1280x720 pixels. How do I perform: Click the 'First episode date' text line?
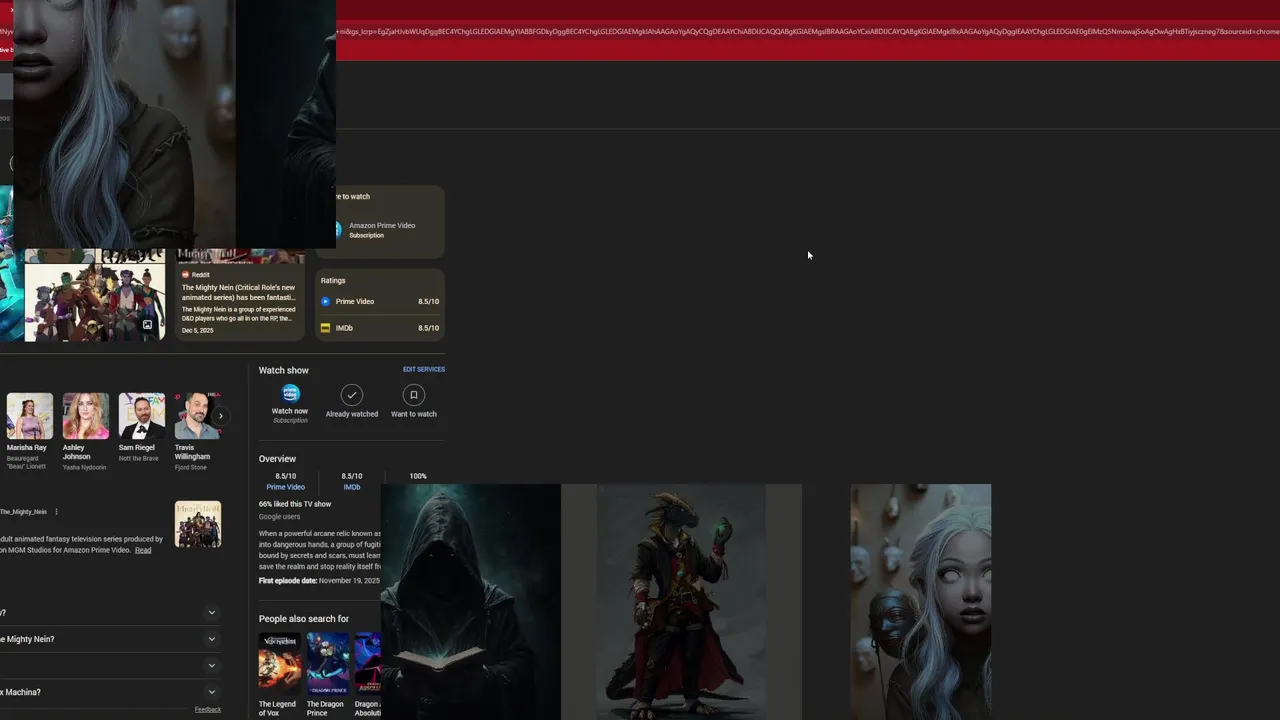coord(319,581)
